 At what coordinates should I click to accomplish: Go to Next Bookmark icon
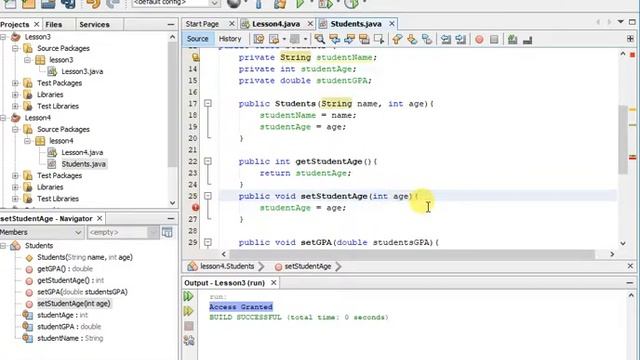(412, 39)
